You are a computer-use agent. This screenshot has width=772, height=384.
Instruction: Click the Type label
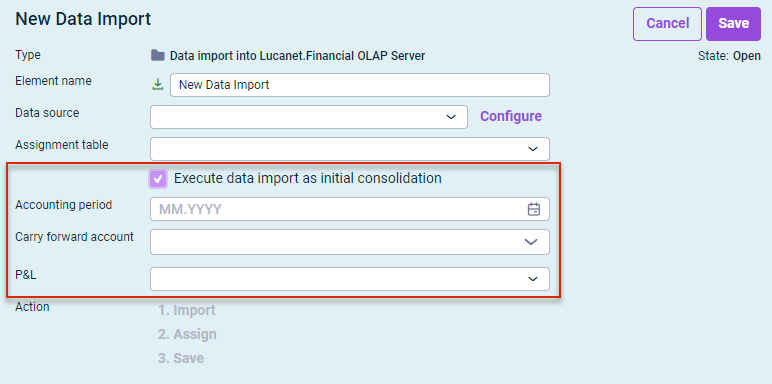coord(28,55)
